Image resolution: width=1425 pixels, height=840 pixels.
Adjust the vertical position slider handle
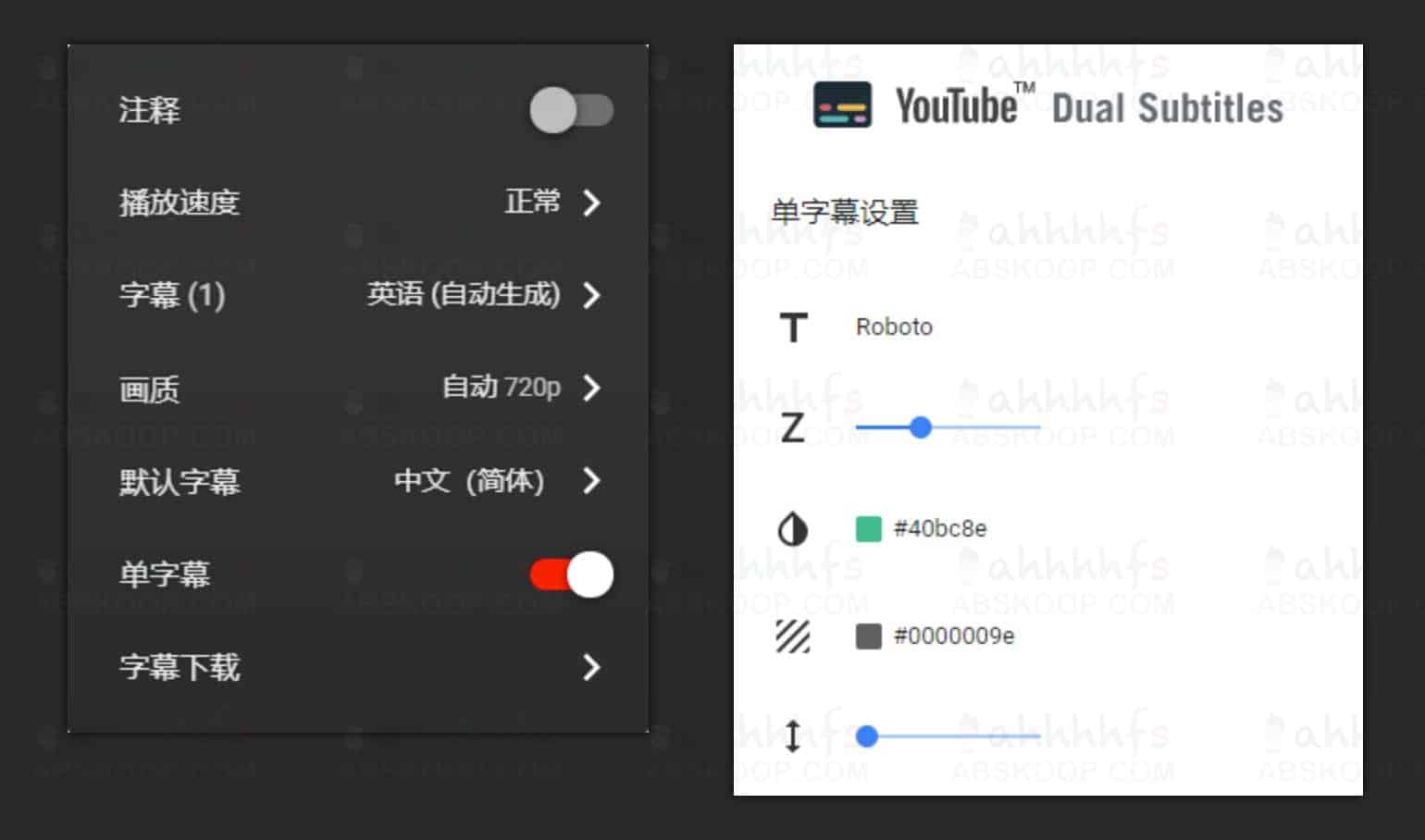(867, 736)
